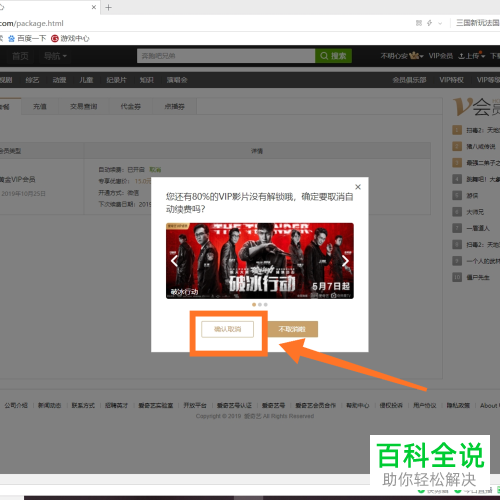Open the 知识 category
This screenshot has height=500, width=500.
pyautogui.click(x=147, y=80)
